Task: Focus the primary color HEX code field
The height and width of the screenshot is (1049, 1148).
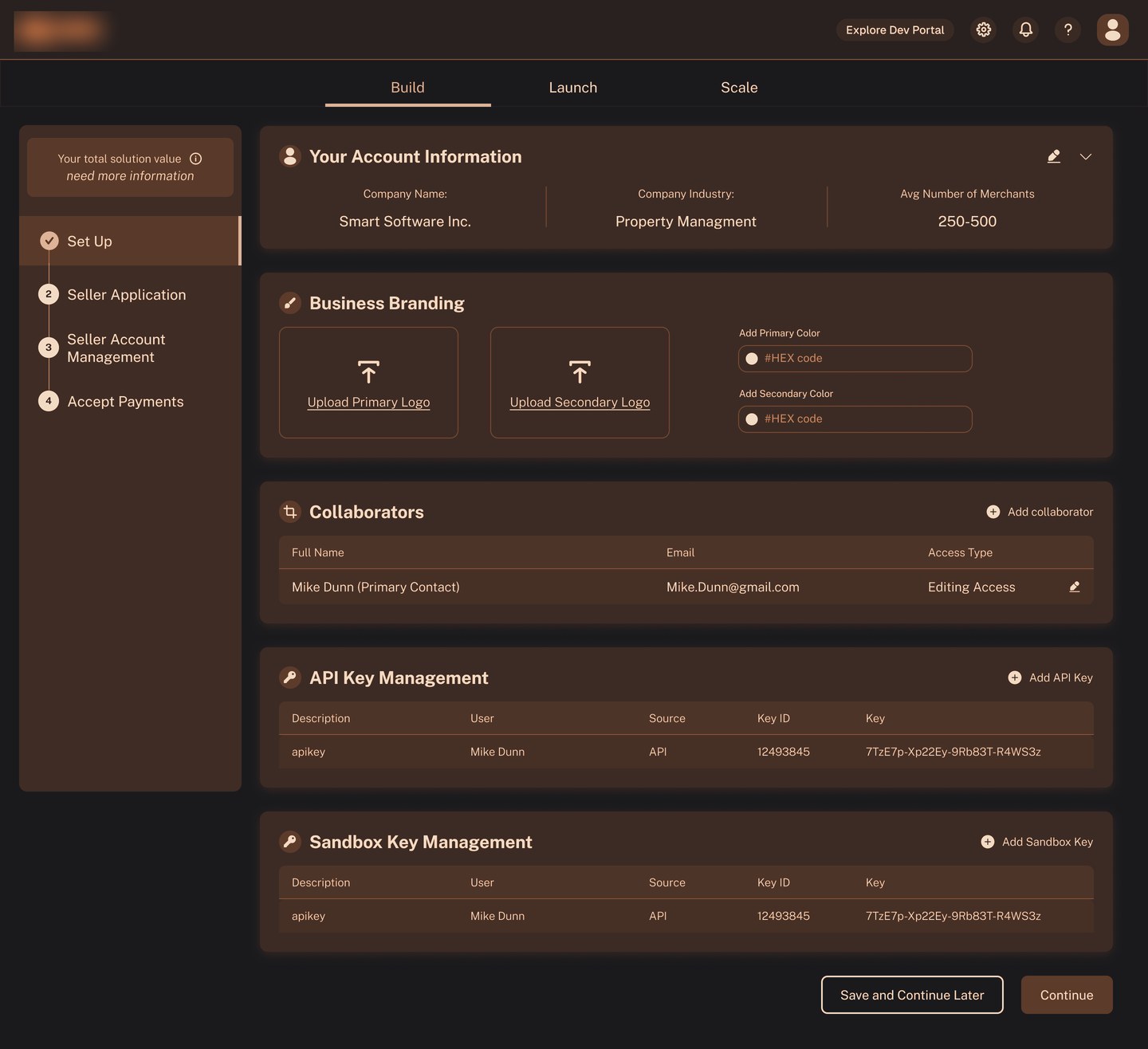Action: click(x=855, y=359)
